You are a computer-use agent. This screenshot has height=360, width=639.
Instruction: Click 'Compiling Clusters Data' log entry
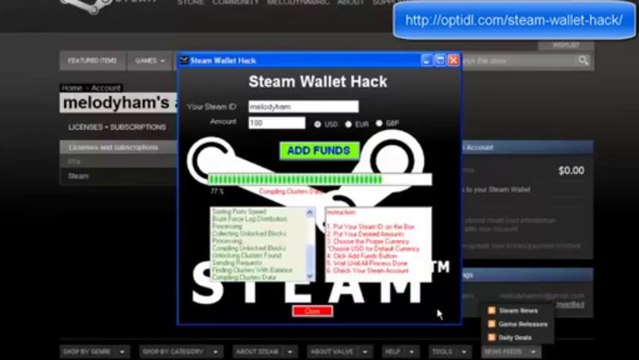tap(244, 277)
